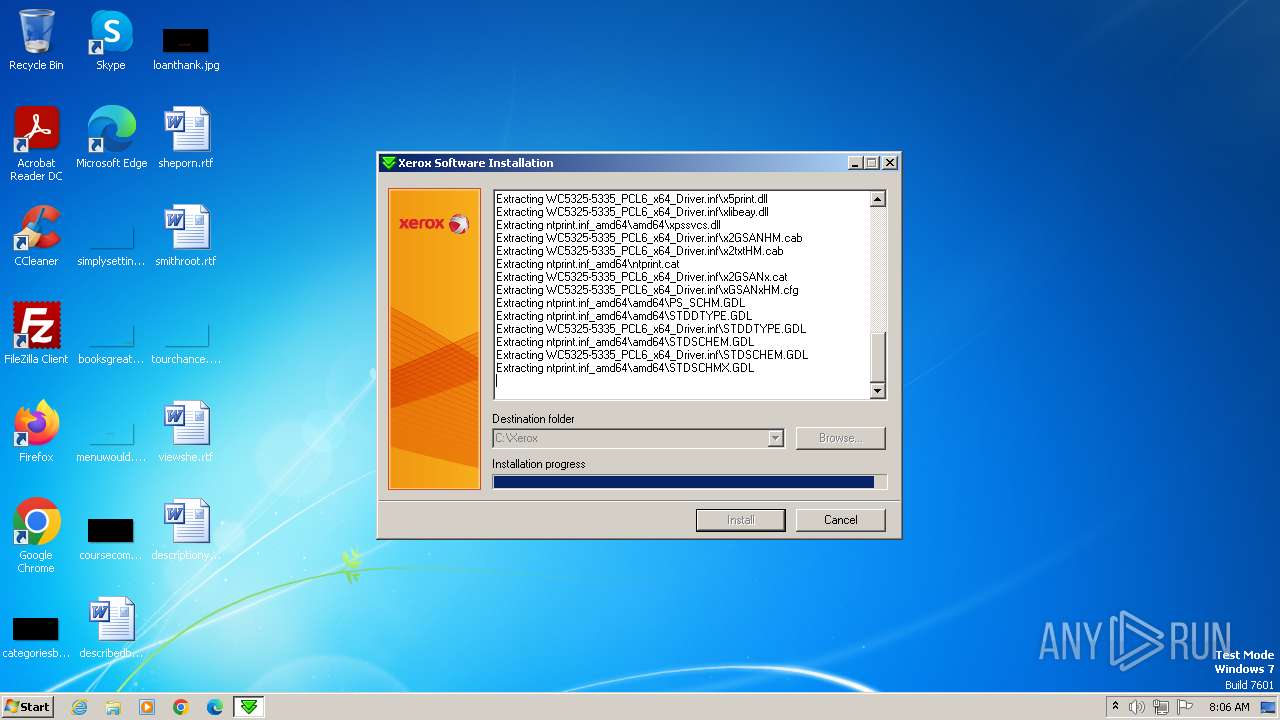The height and width of the screenshot is (720, 1280).
Task: Close the Xerox Software Installation window
Action: (890, 163)
